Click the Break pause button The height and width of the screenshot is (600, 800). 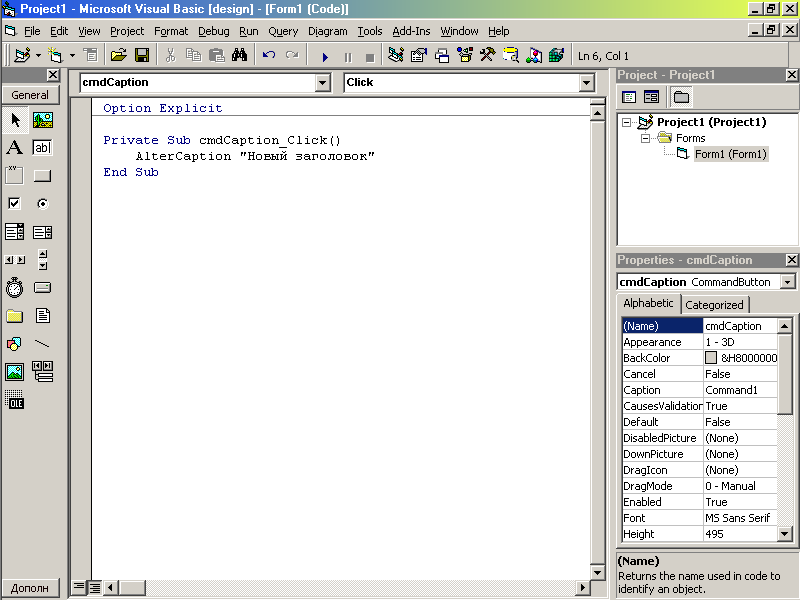point(348,56)
